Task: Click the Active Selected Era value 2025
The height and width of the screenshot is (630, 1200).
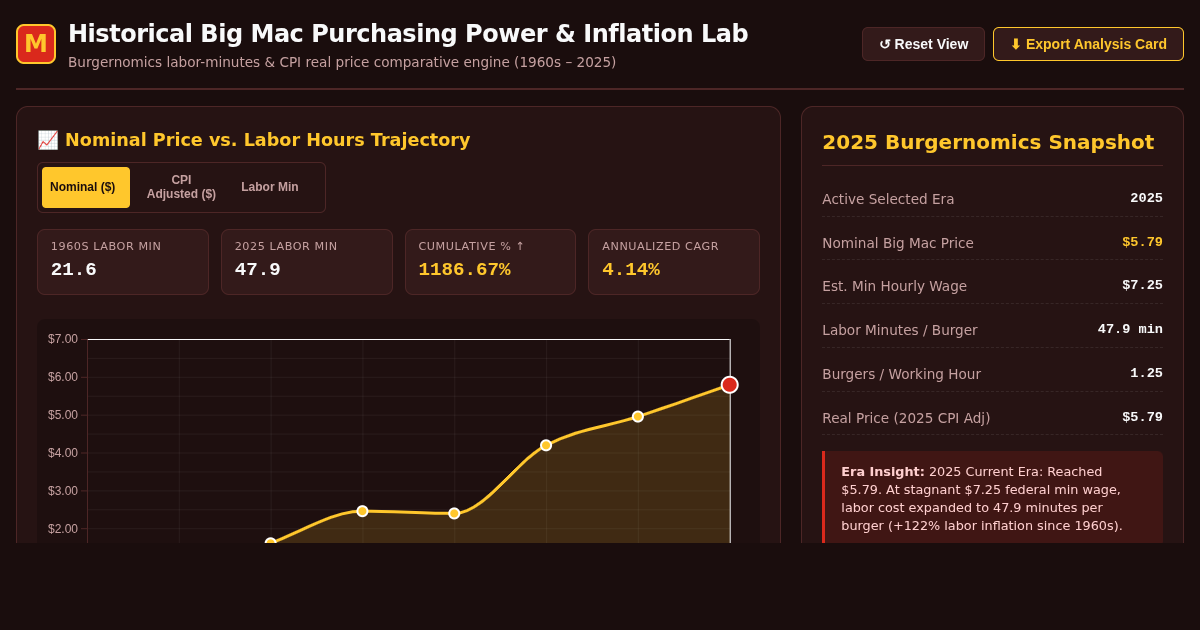Action: (x=1146, y=198)
